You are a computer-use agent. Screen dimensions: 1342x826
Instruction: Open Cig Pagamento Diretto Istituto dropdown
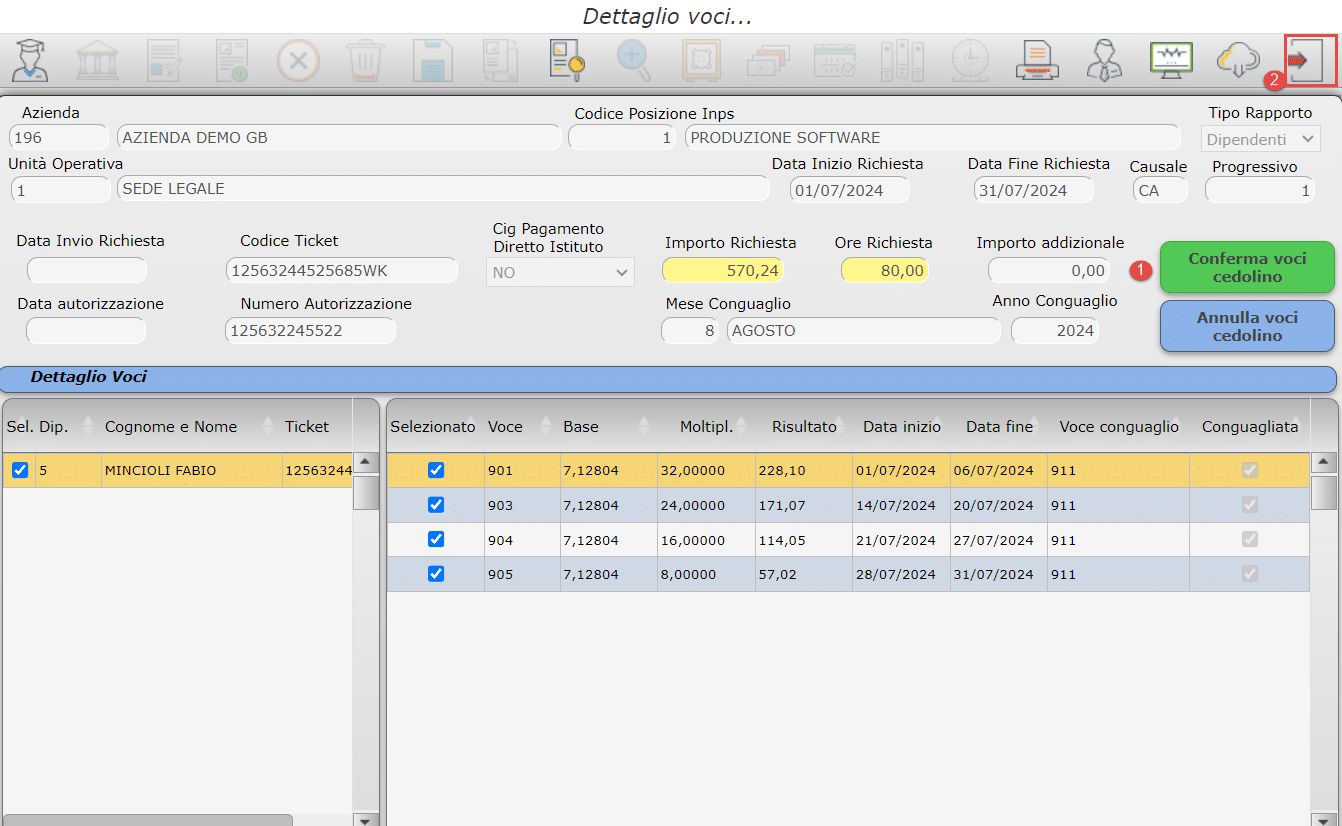[x=560, y=271]
